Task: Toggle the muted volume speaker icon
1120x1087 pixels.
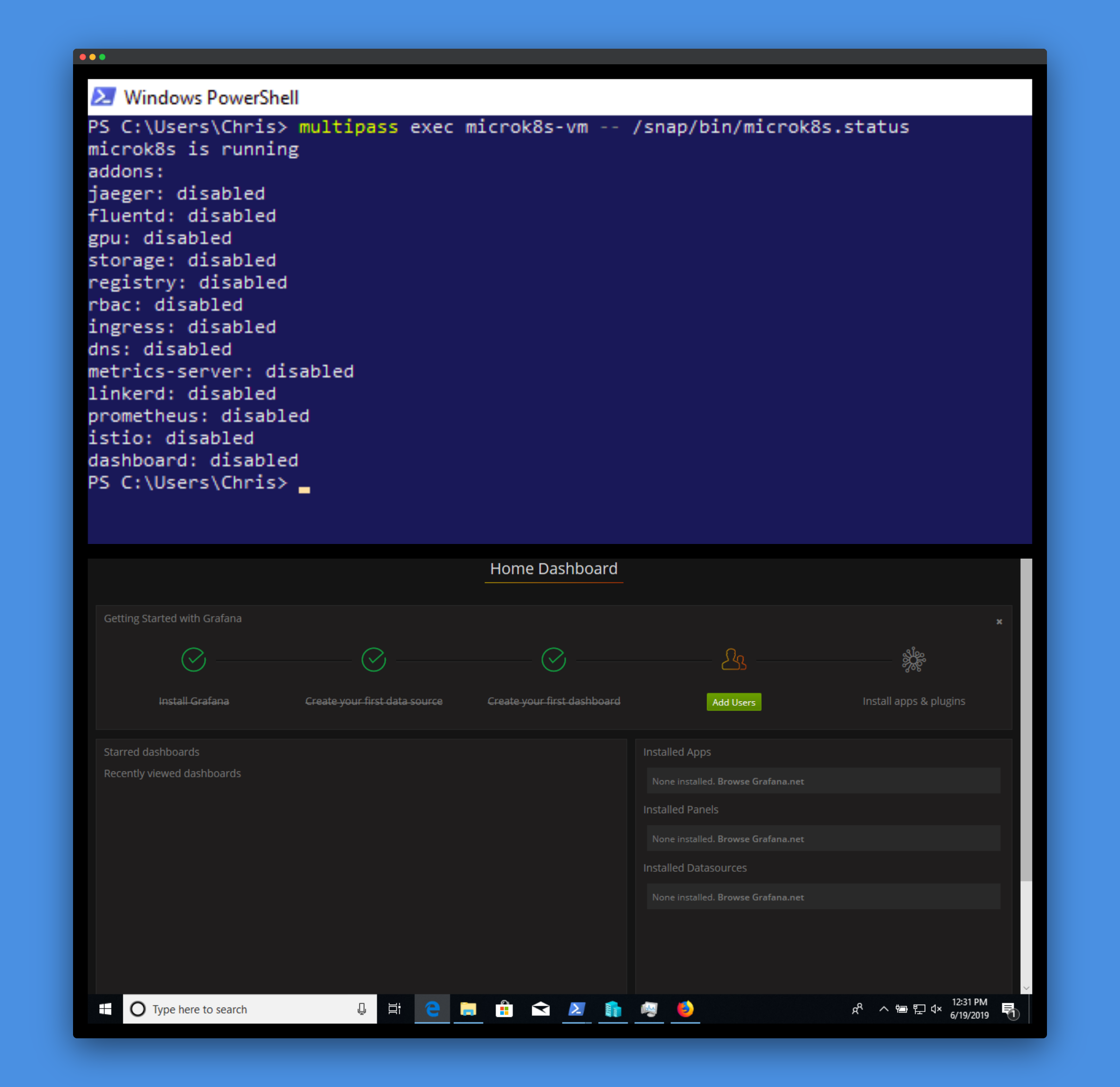Action: coord(936,1009)
